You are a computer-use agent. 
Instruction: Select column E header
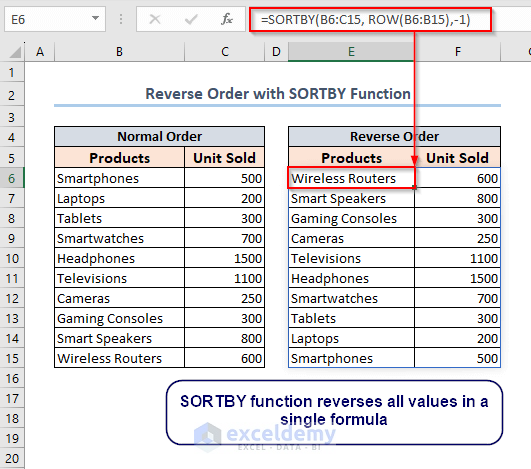tap(351, 52)
